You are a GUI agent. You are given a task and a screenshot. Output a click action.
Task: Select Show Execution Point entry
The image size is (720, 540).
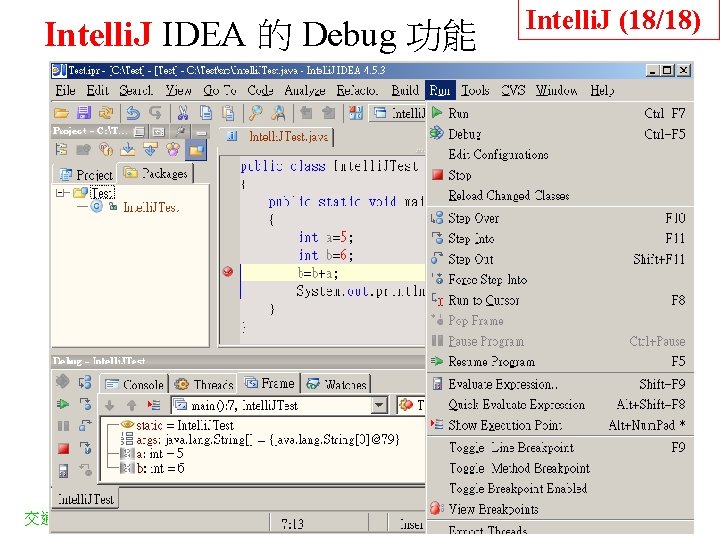click(x=559, y=425)
